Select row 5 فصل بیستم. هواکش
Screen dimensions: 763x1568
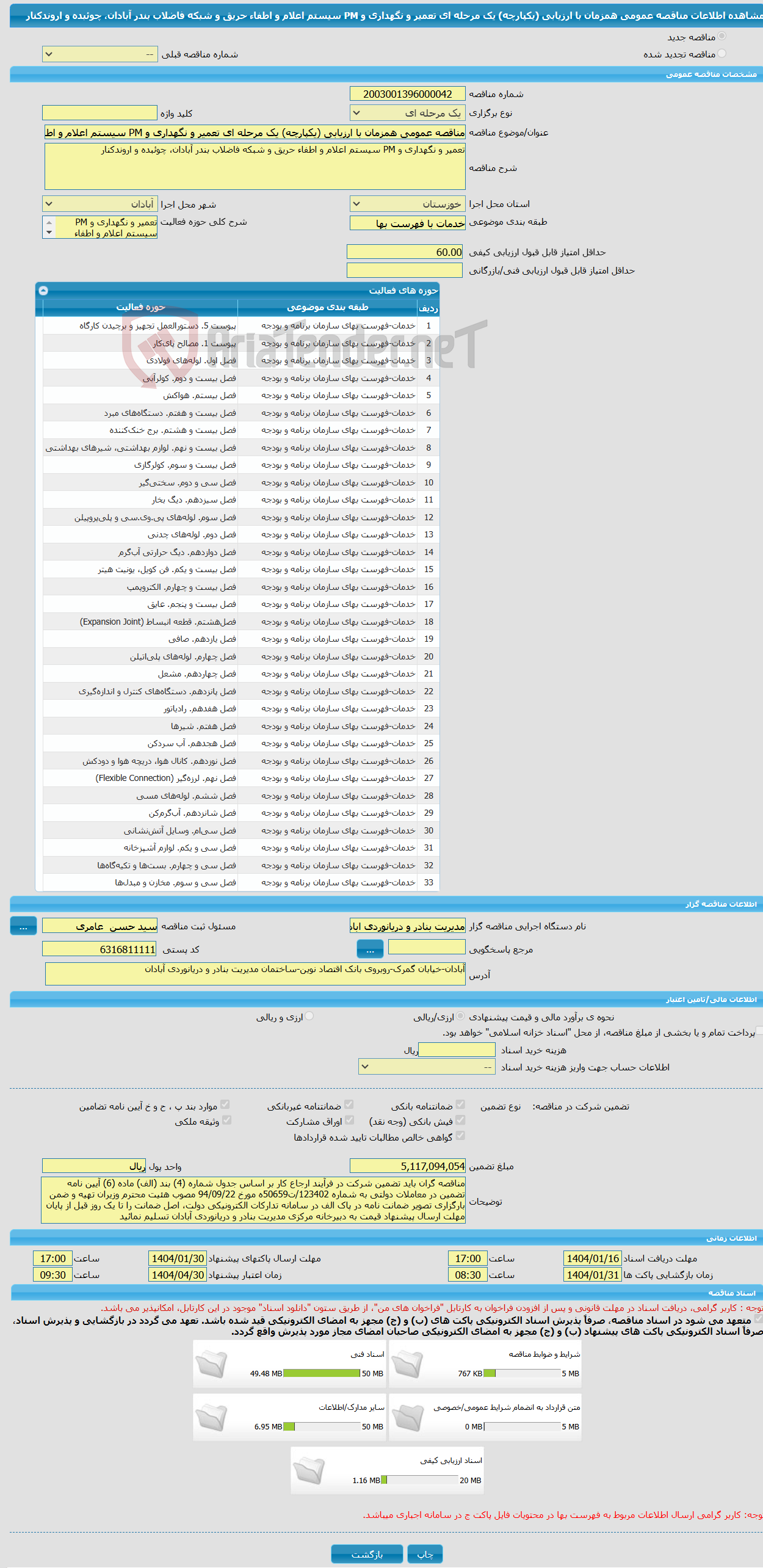pos(241,396)
